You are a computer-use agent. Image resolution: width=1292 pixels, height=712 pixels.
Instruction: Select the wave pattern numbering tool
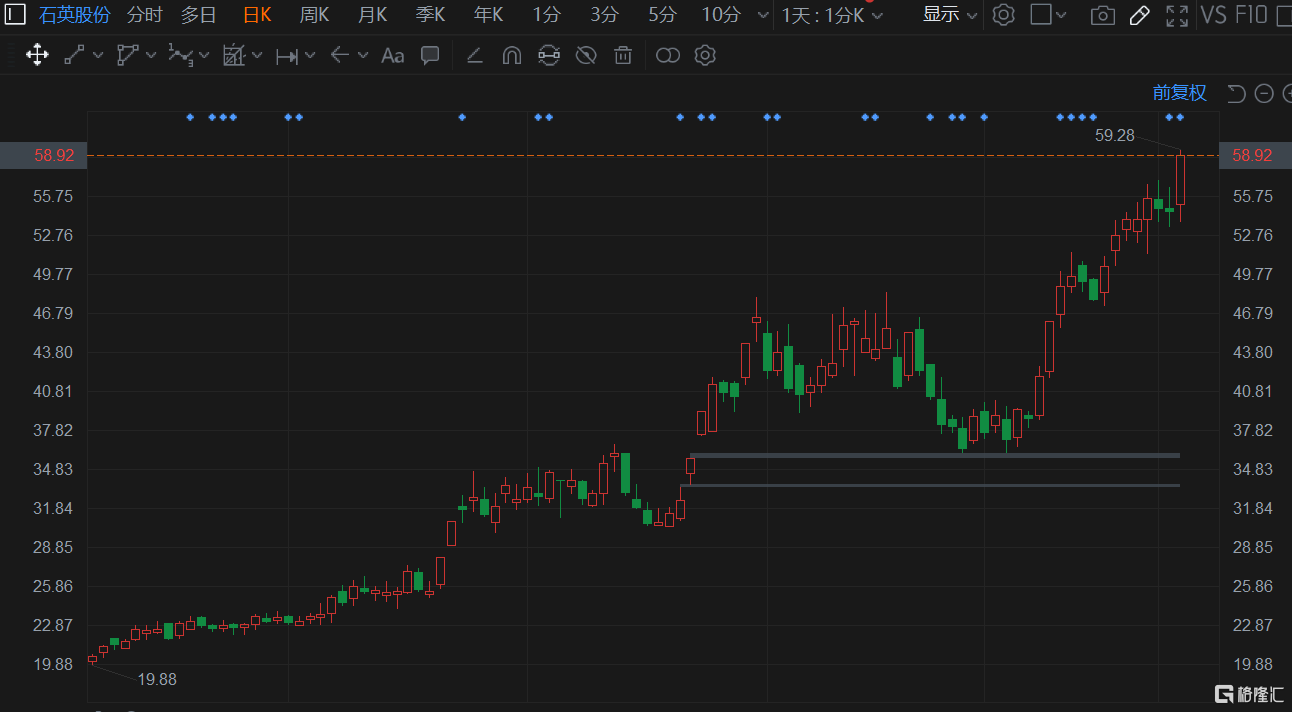pyautogui.click(x=181, y=55)
